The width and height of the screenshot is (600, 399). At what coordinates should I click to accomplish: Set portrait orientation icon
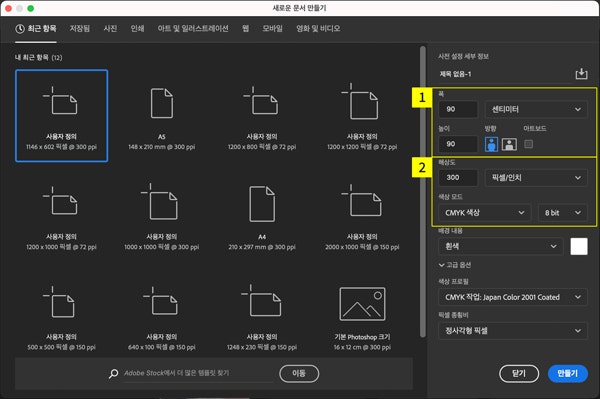(491, 144)
